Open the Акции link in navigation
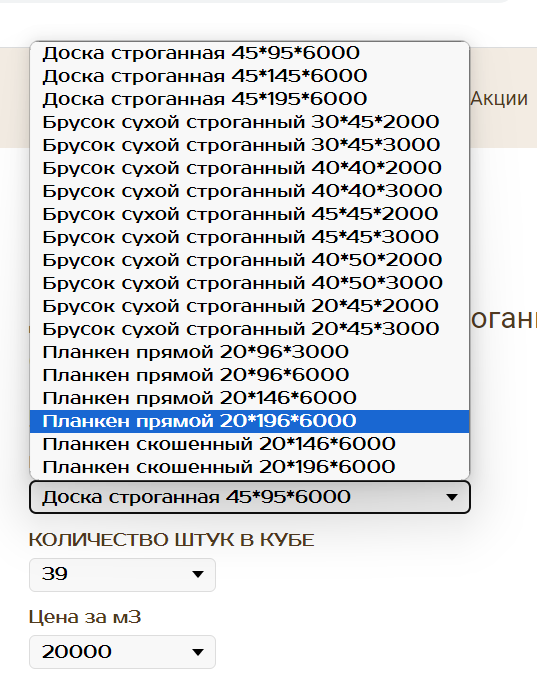Screen dimensions: 537x684 pos(499,99)
